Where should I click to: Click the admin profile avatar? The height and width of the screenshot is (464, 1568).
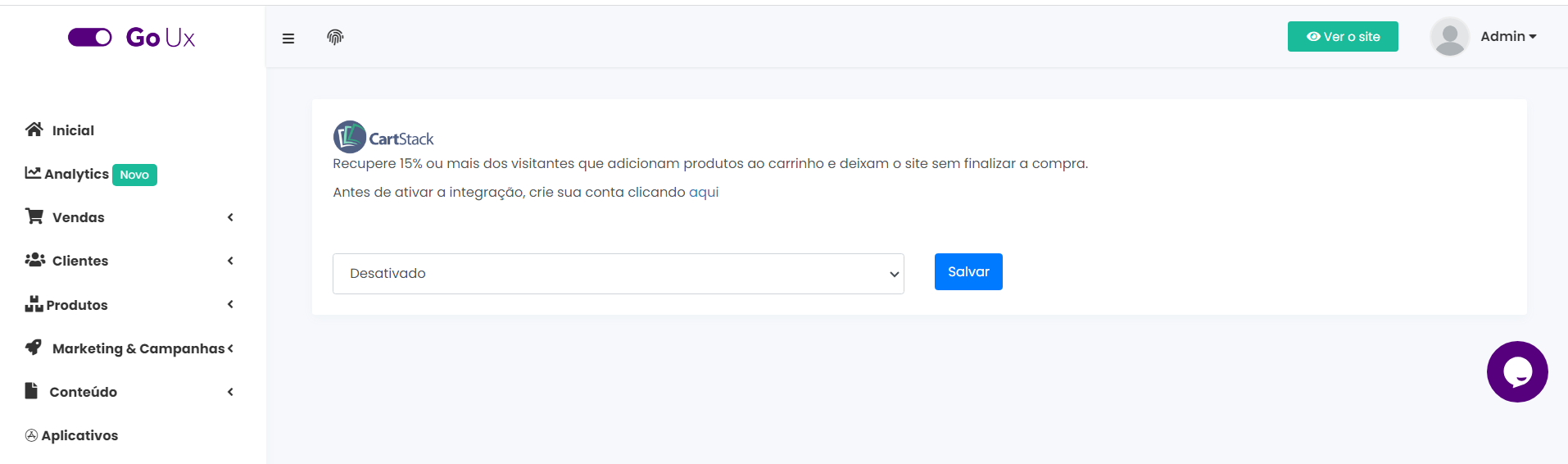1449,37
